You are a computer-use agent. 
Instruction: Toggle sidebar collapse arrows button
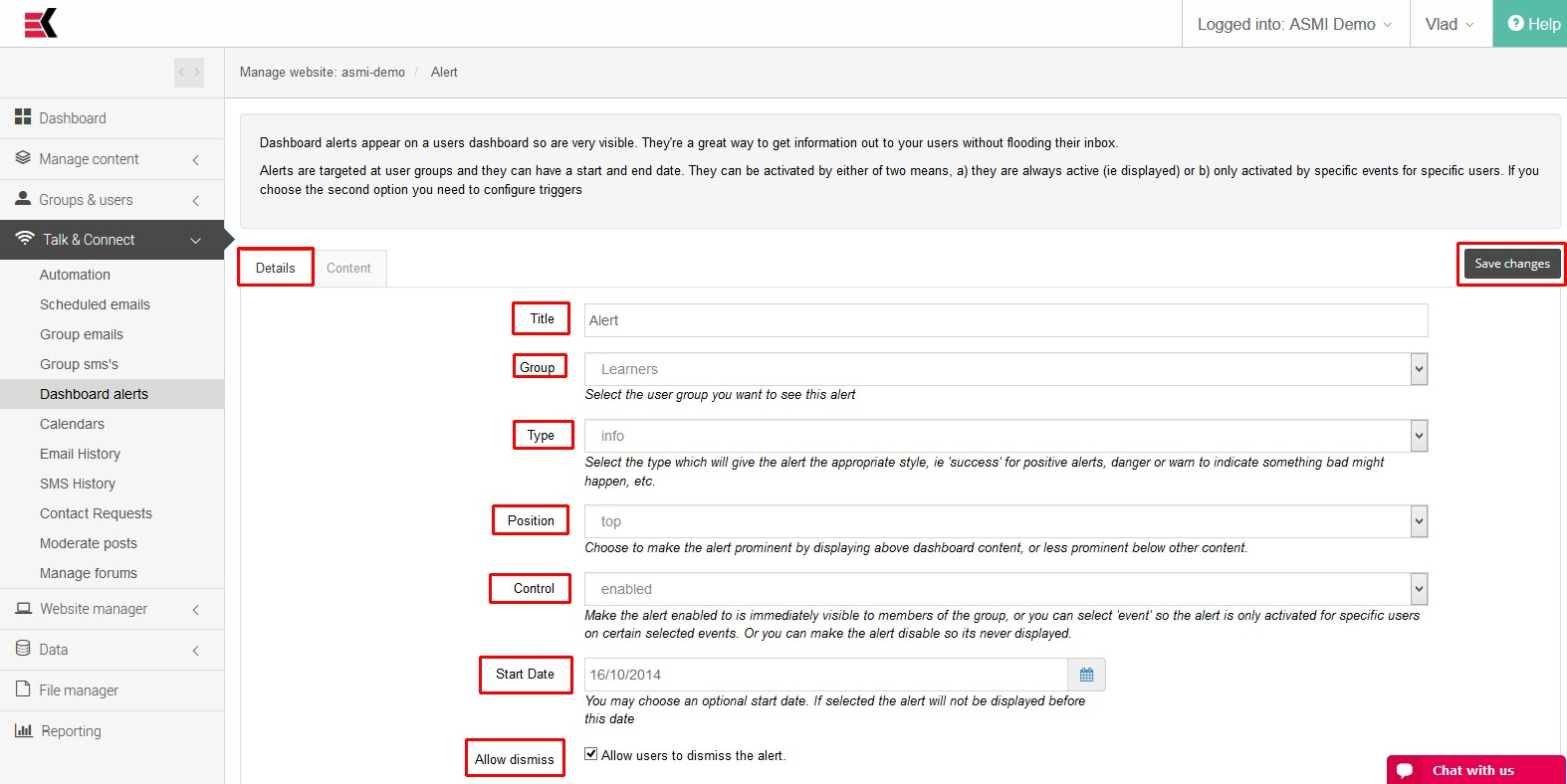(x=189, y=72)
